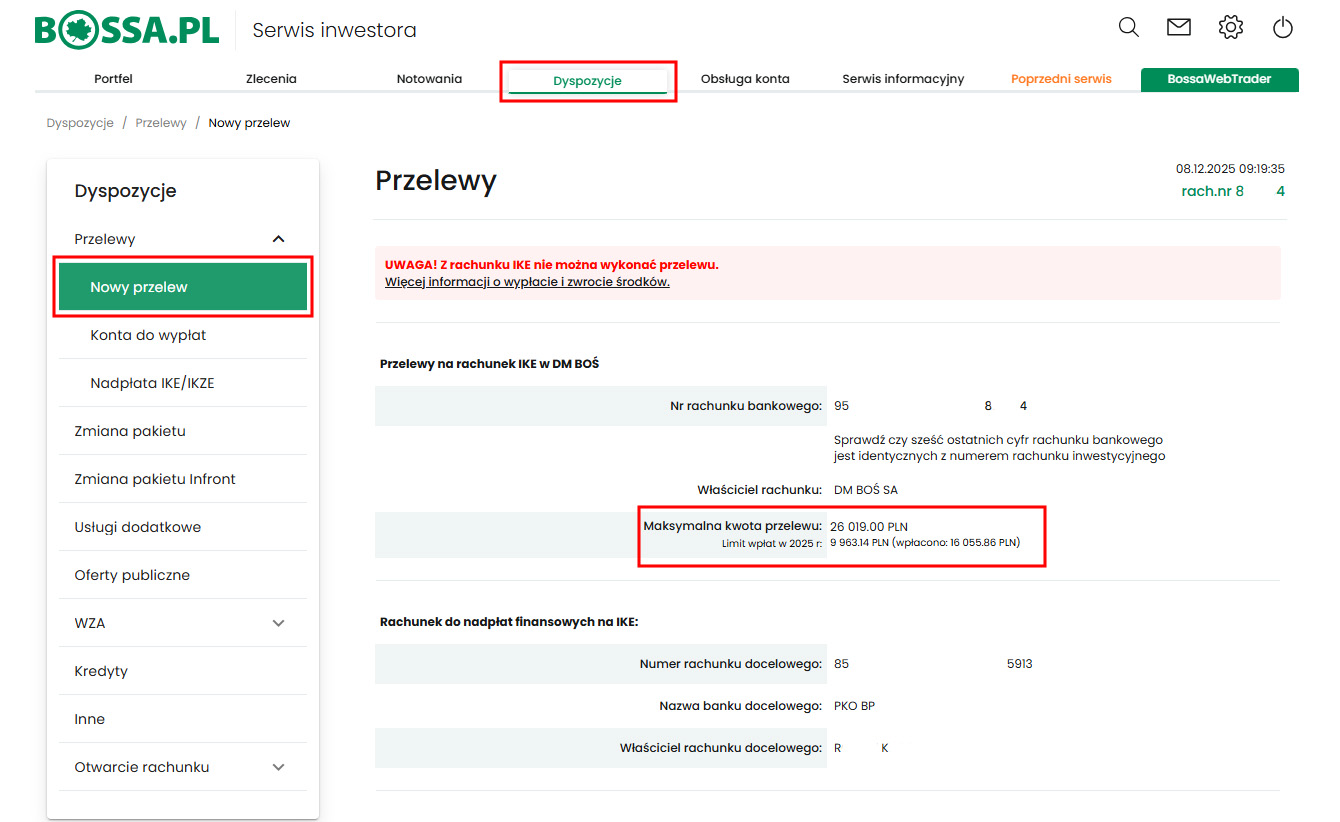1340x822 pixels.
Task: Launch the BossaWebTrader button
Action: [x=1219, y=79]
